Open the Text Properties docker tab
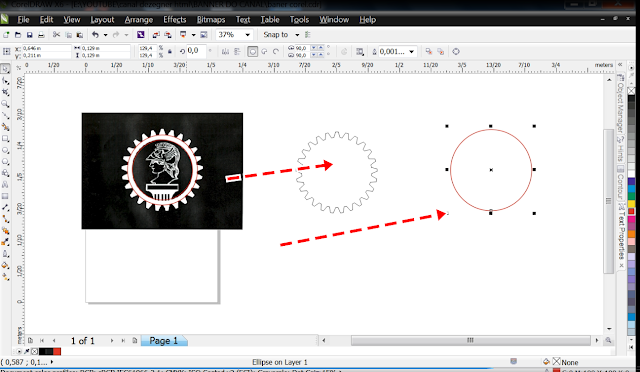The width and height of the screenshot is (640, 372). click(621, 233)
